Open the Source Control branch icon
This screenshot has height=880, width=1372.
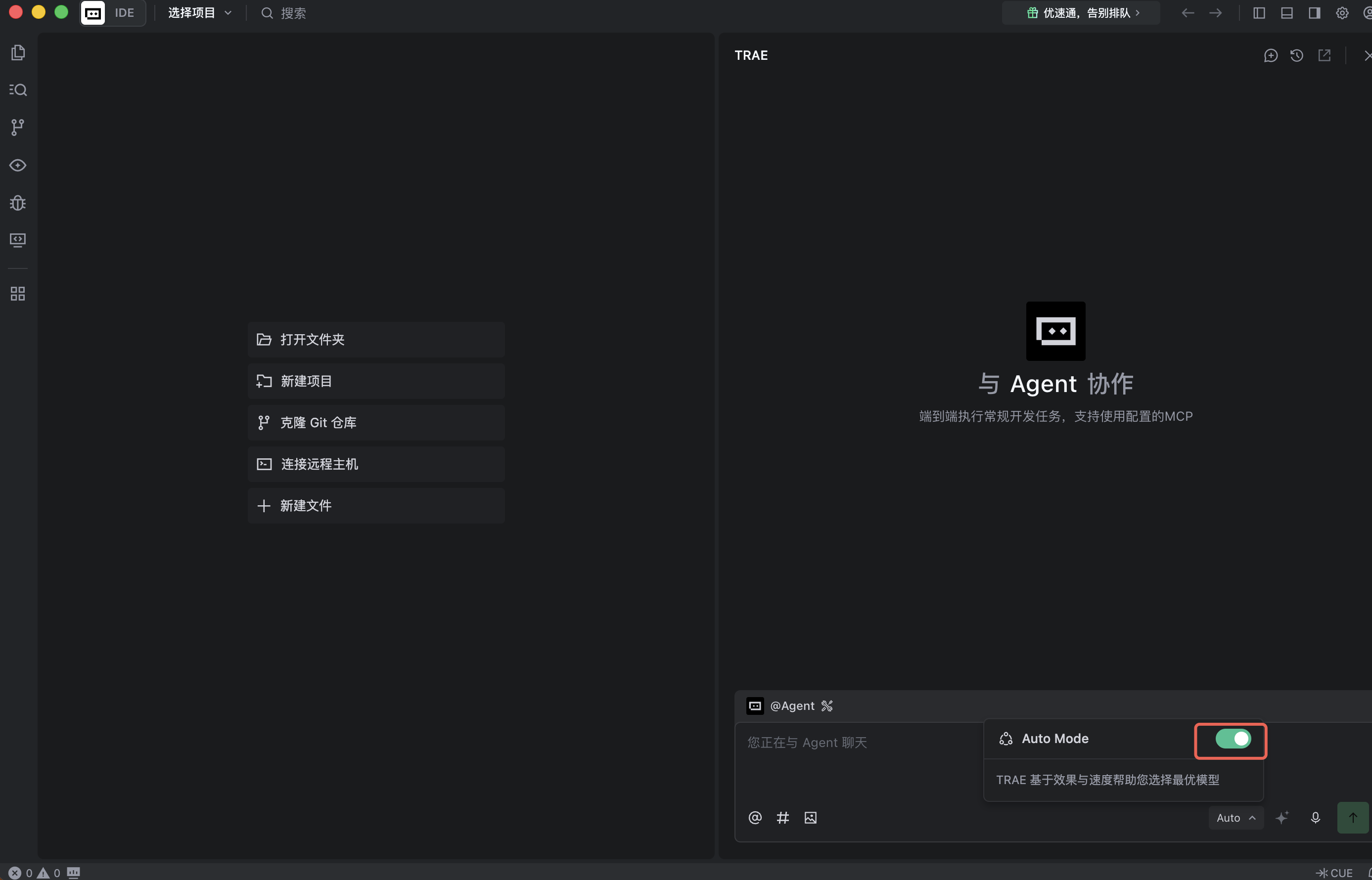coord(18,128)
